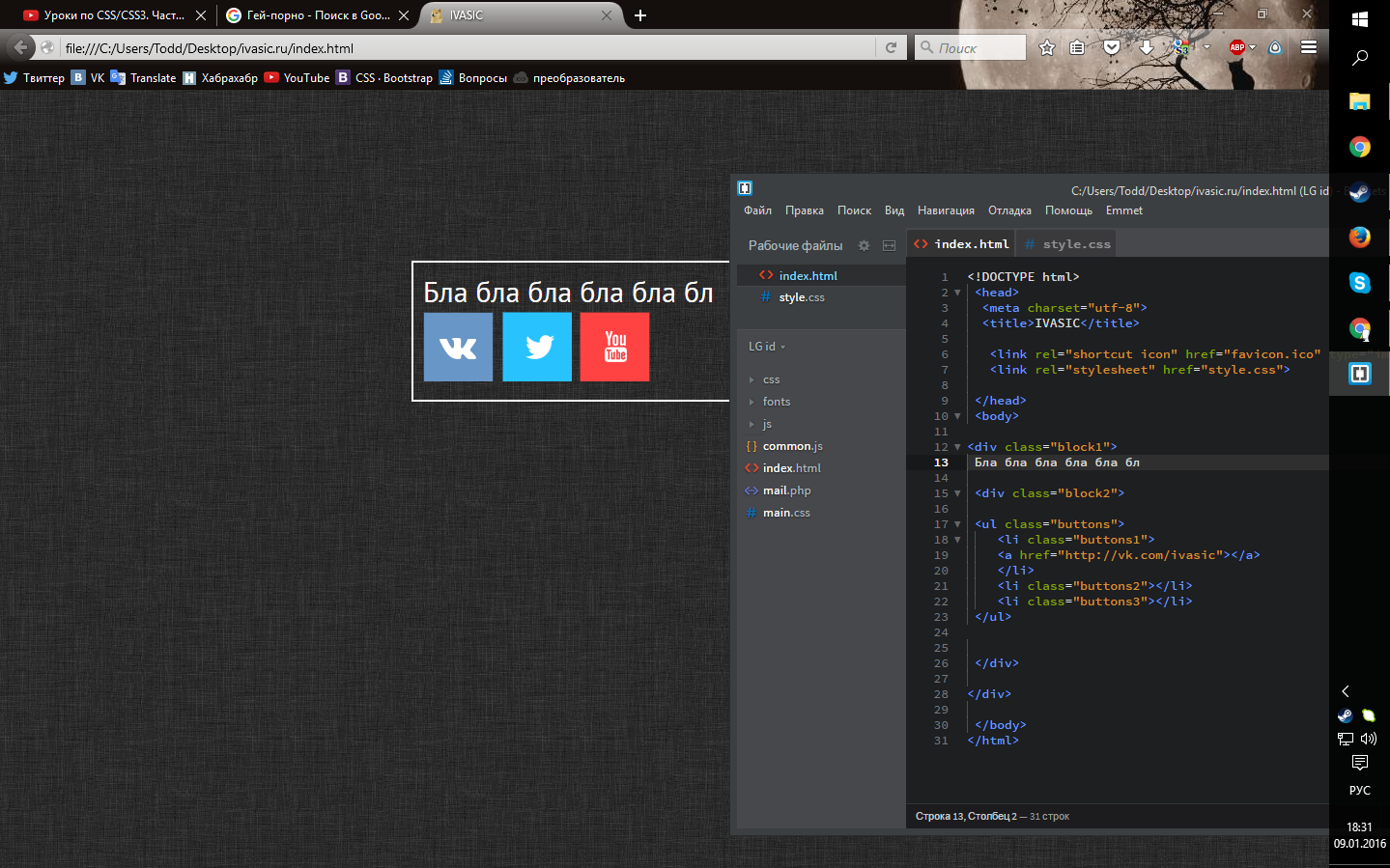
Task: Collapse the body tag at line 10
Action: [957, 416]
